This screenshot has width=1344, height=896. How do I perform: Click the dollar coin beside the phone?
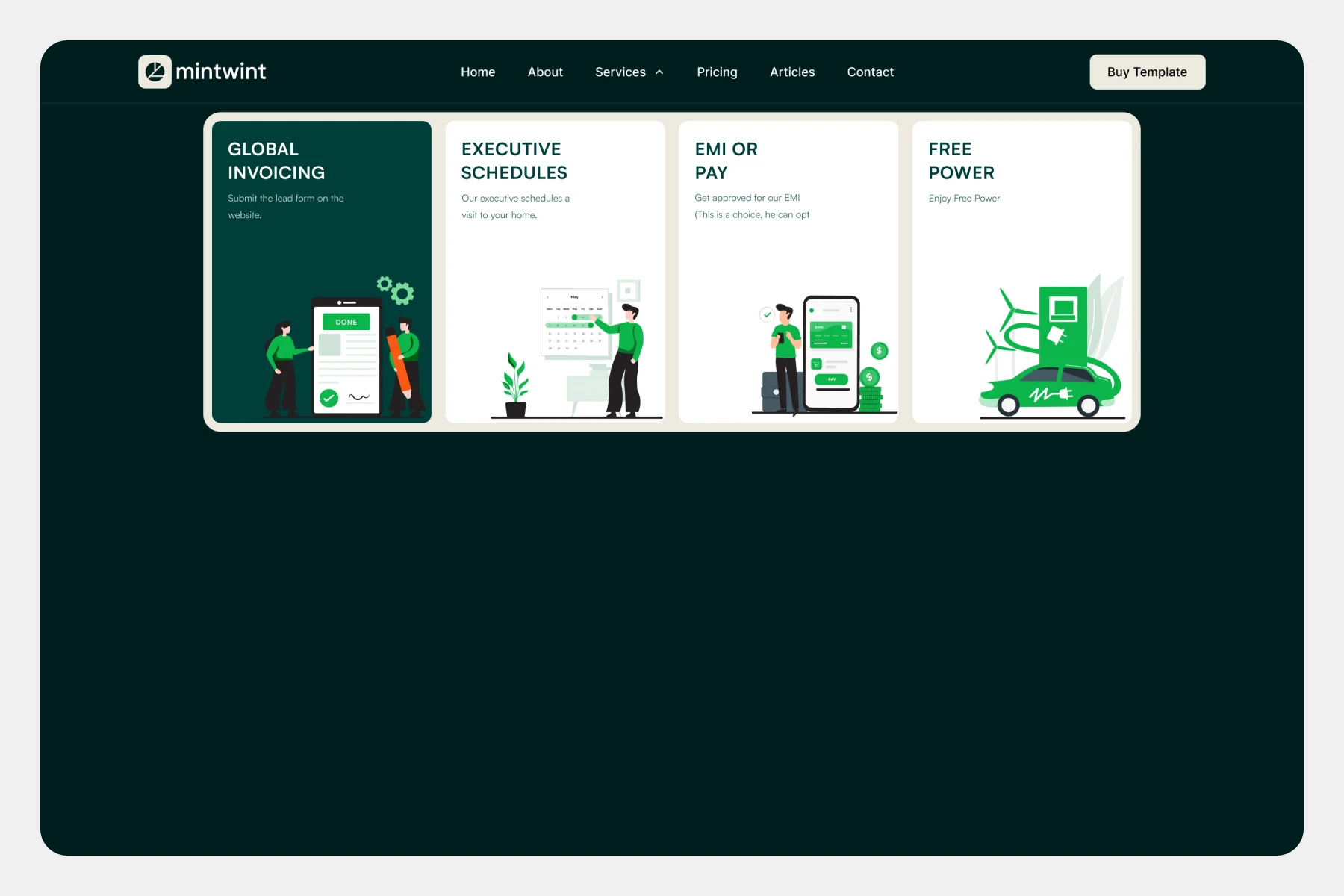tap(879, 351)
